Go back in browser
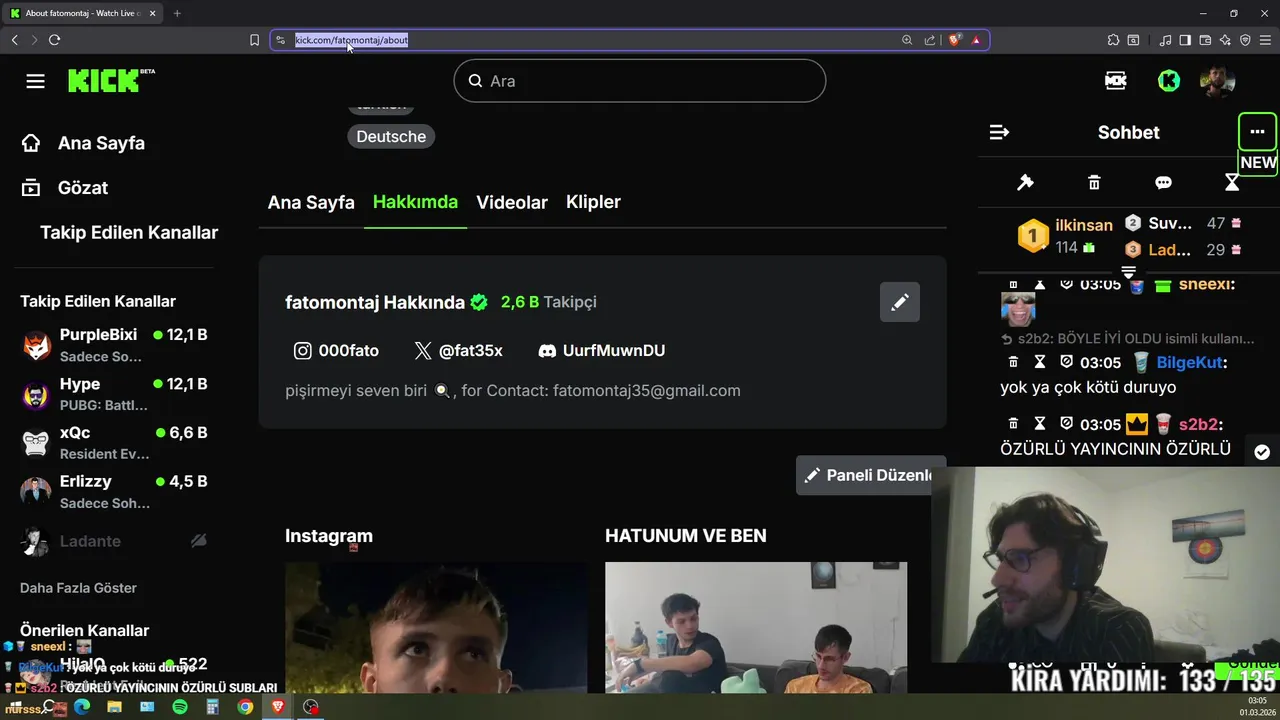Image resolution: width=1280 pixels, height=720 pixels. coord(14,40)
